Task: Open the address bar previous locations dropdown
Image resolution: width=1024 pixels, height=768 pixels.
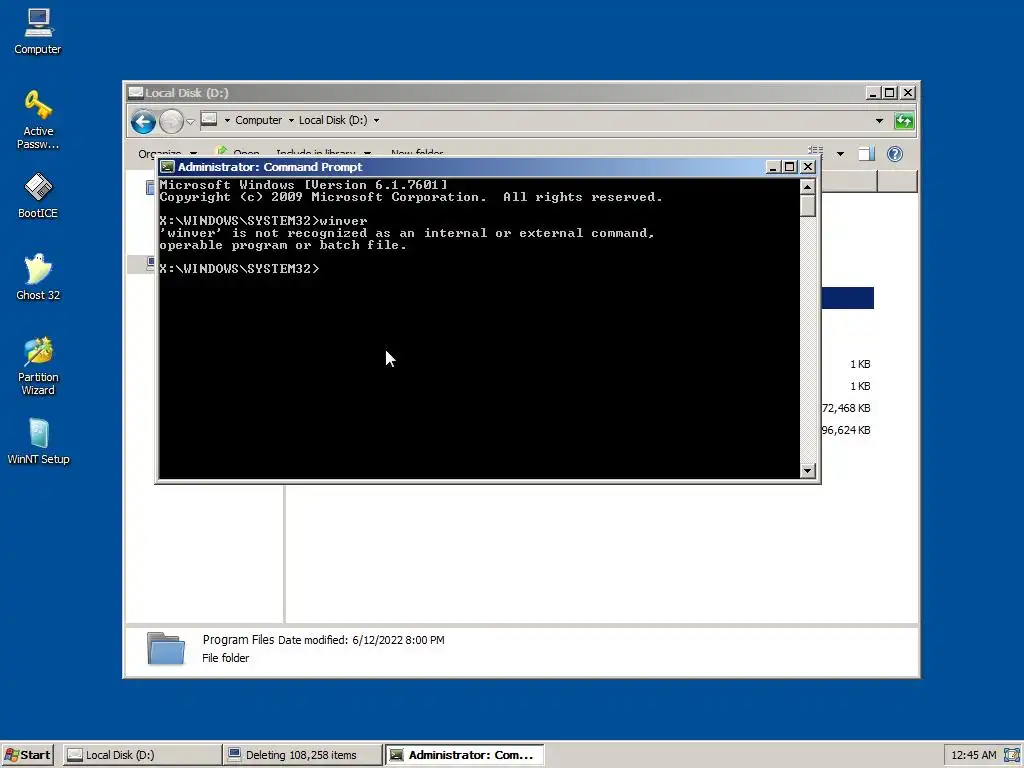Action: click(879, 121)
